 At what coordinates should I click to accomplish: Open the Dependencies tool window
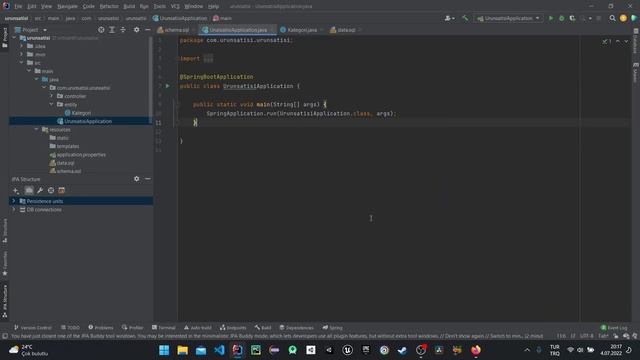pyautogui.click(x=296, y=328)
